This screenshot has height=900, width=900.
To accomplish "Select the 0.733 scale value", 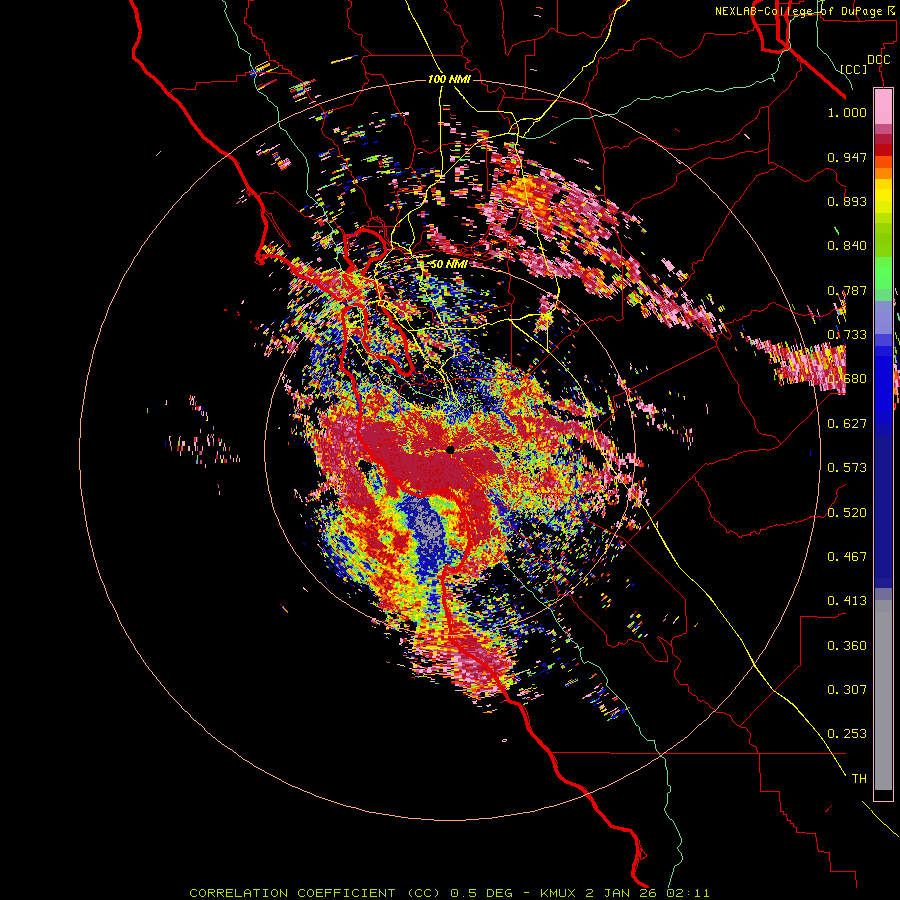I will click(847, 335).
